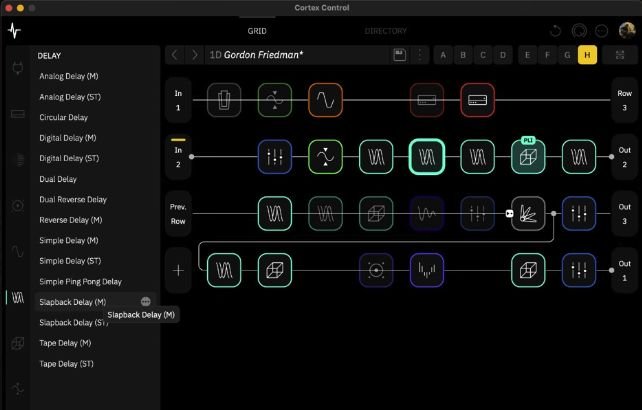642x410 pixels.
Task: Select the bright red amp block in row 1
Action: [477, 100]
